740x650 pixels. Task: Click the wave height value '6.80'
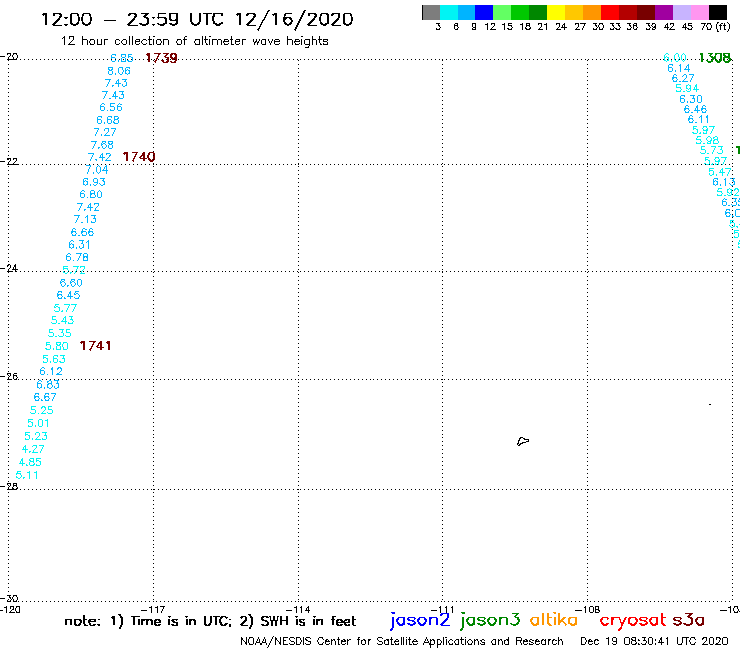coord(91,194)
